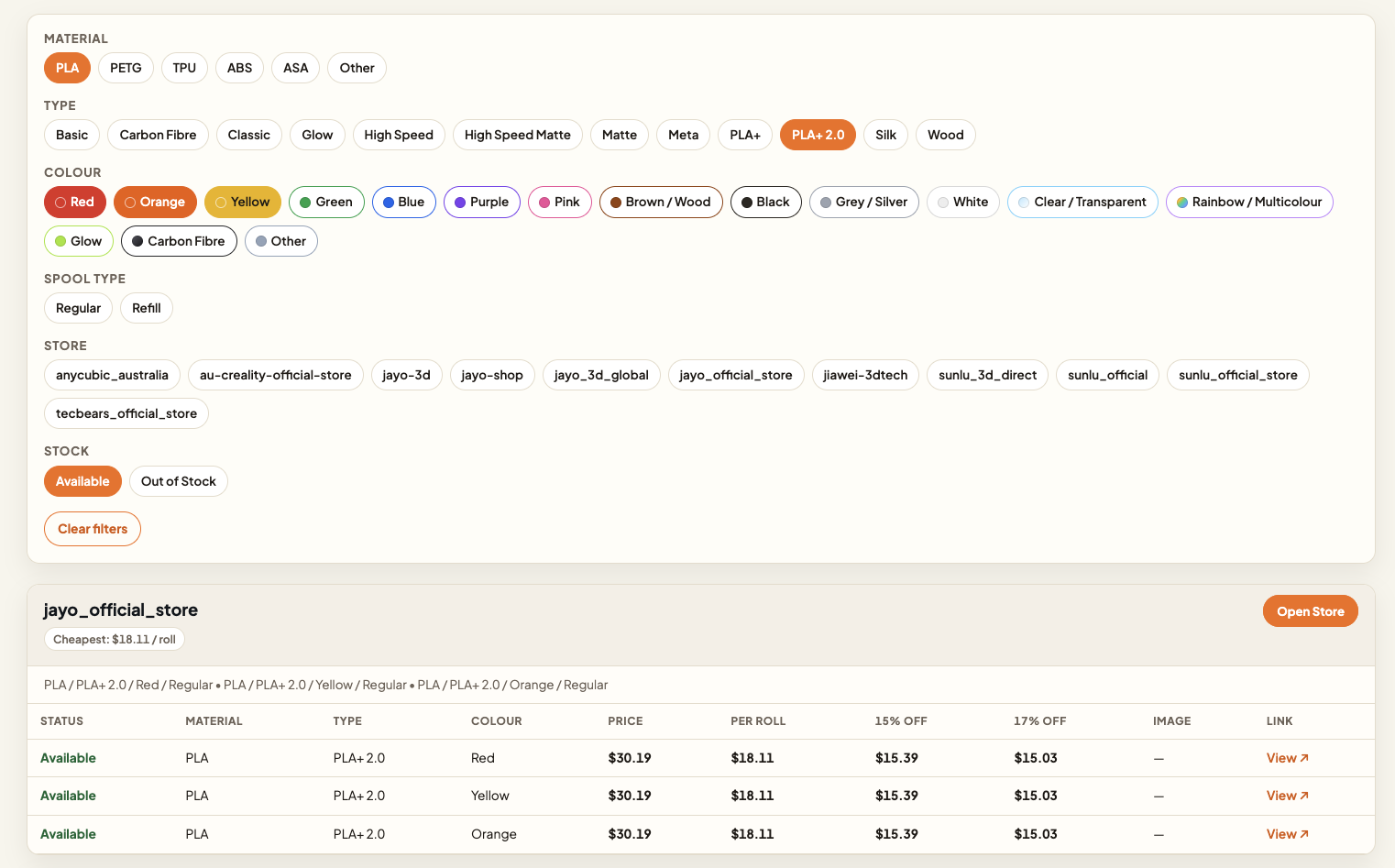Select the jiawei-3dtech store
The height and width of the screenshot is (868, 1395).
pos(865,375)
